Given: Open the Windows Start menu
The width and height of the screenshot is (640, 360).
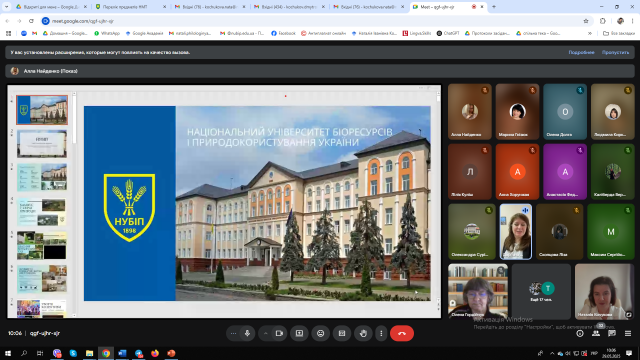Looking at the screenshot, I should (x=8, y=353).
